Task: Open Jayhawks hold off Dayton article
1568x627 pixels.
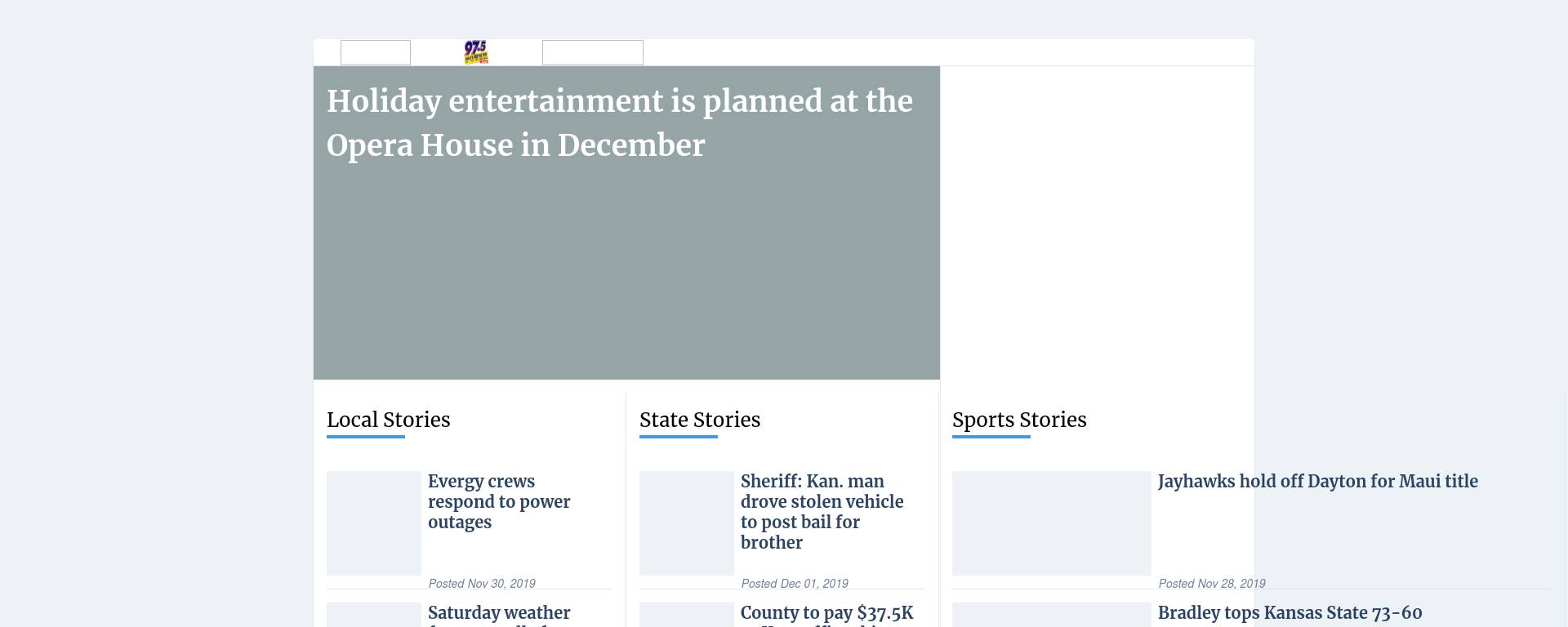Action: coord(1316,482)
